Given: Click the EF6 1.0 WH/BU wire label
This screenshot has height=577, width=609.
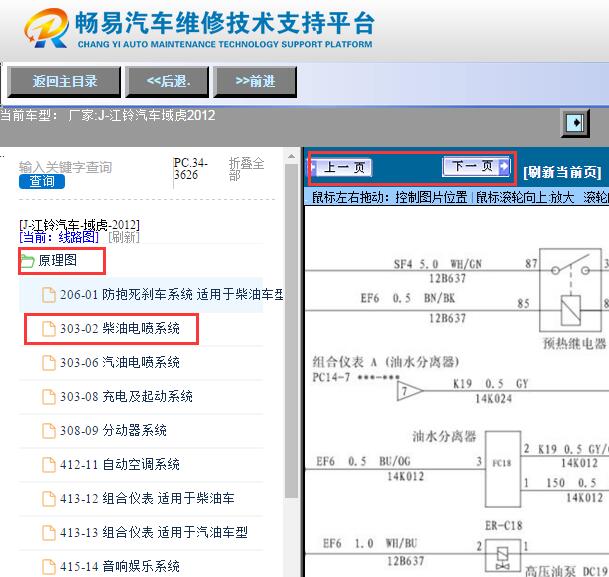Looking at the screenshot, I should click(x=370, y=543).
